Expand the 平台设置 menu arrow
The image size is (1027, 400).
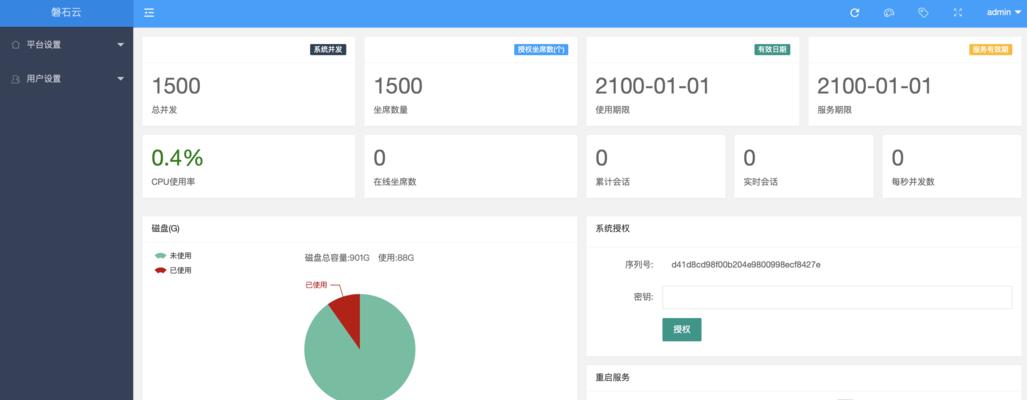tap(120, 45)
